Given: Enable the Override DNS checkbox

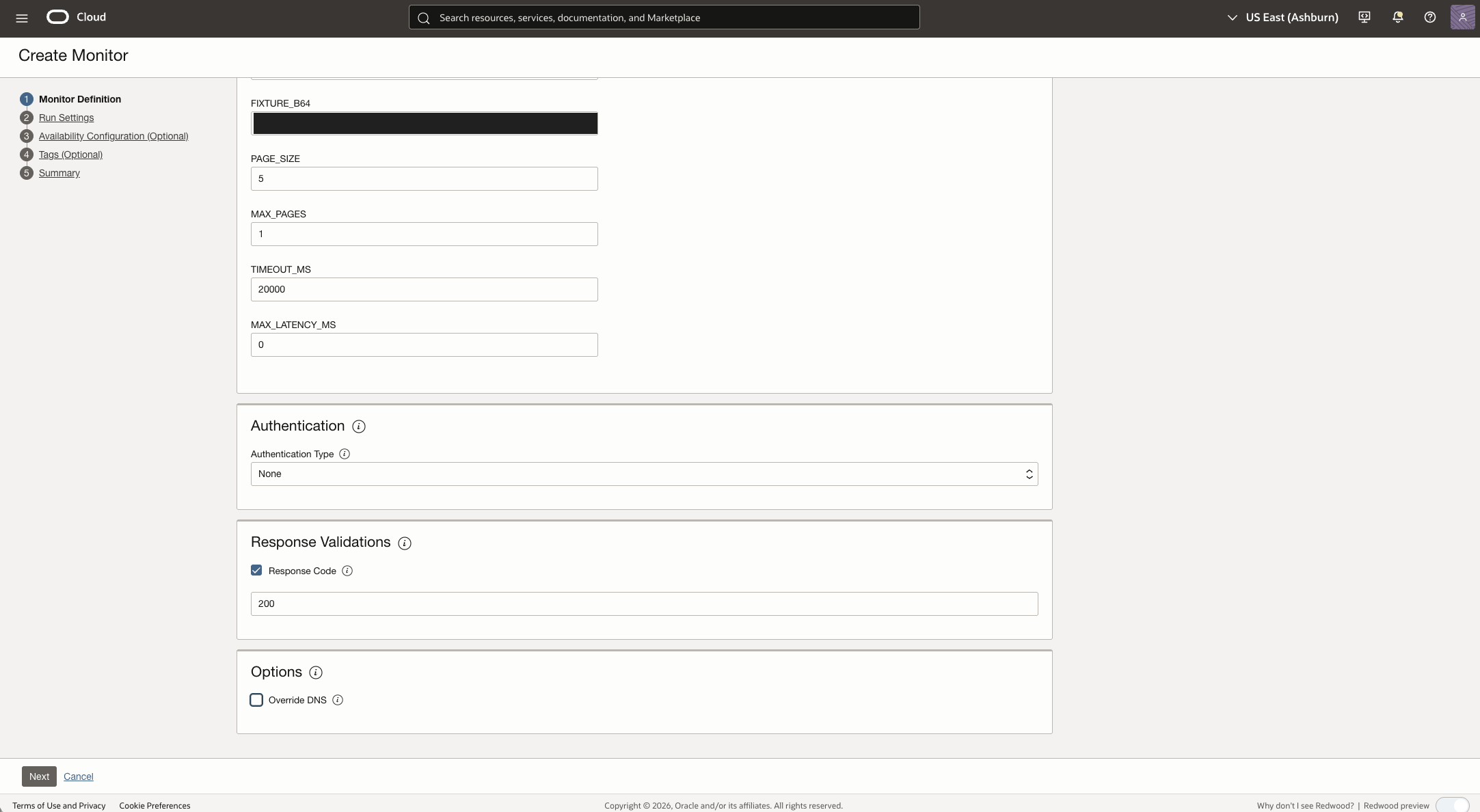Looking at the screenshot, I should point(256,700).
